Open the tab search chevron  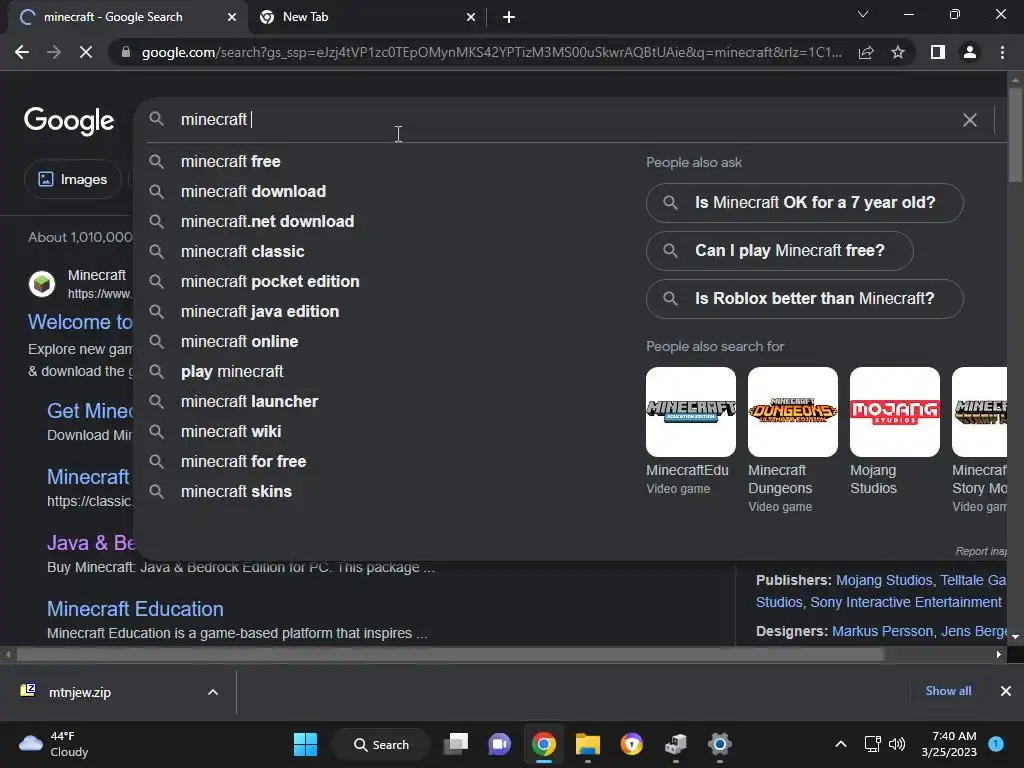[x=863, y=14]
